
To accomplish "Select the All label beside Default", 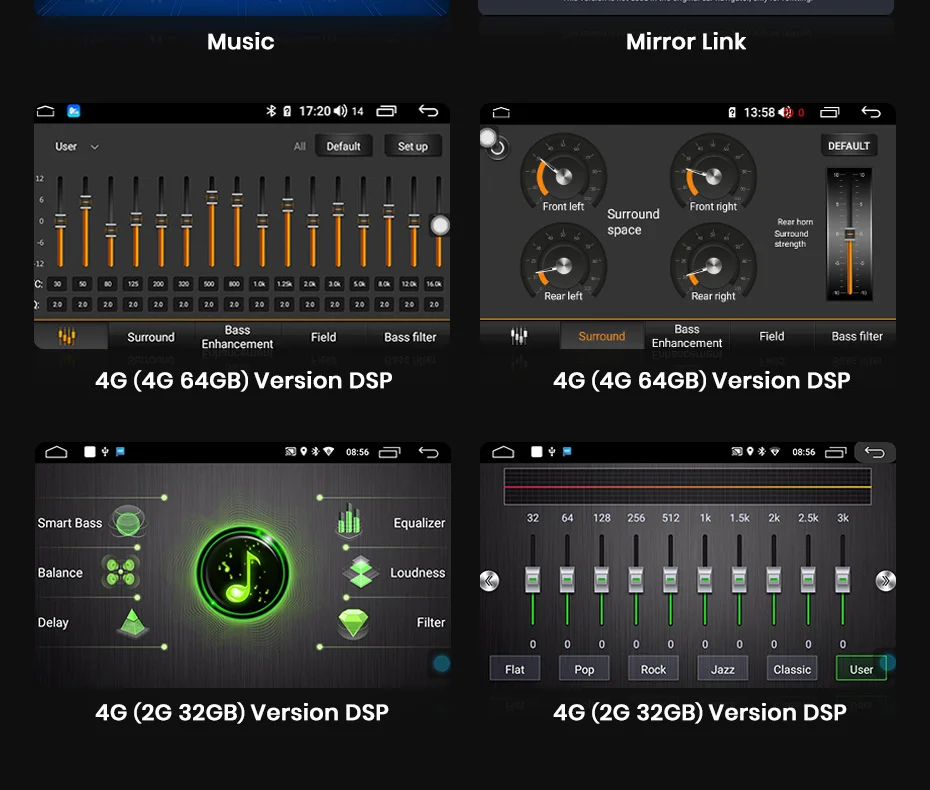I will coord(300,146).
